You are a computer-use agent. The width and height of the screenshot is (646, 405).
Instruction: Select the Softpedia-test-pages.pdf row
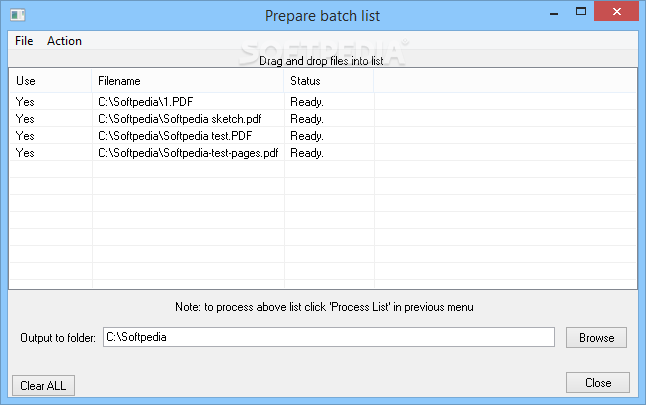pyautogui.click(x=323, y=153)
